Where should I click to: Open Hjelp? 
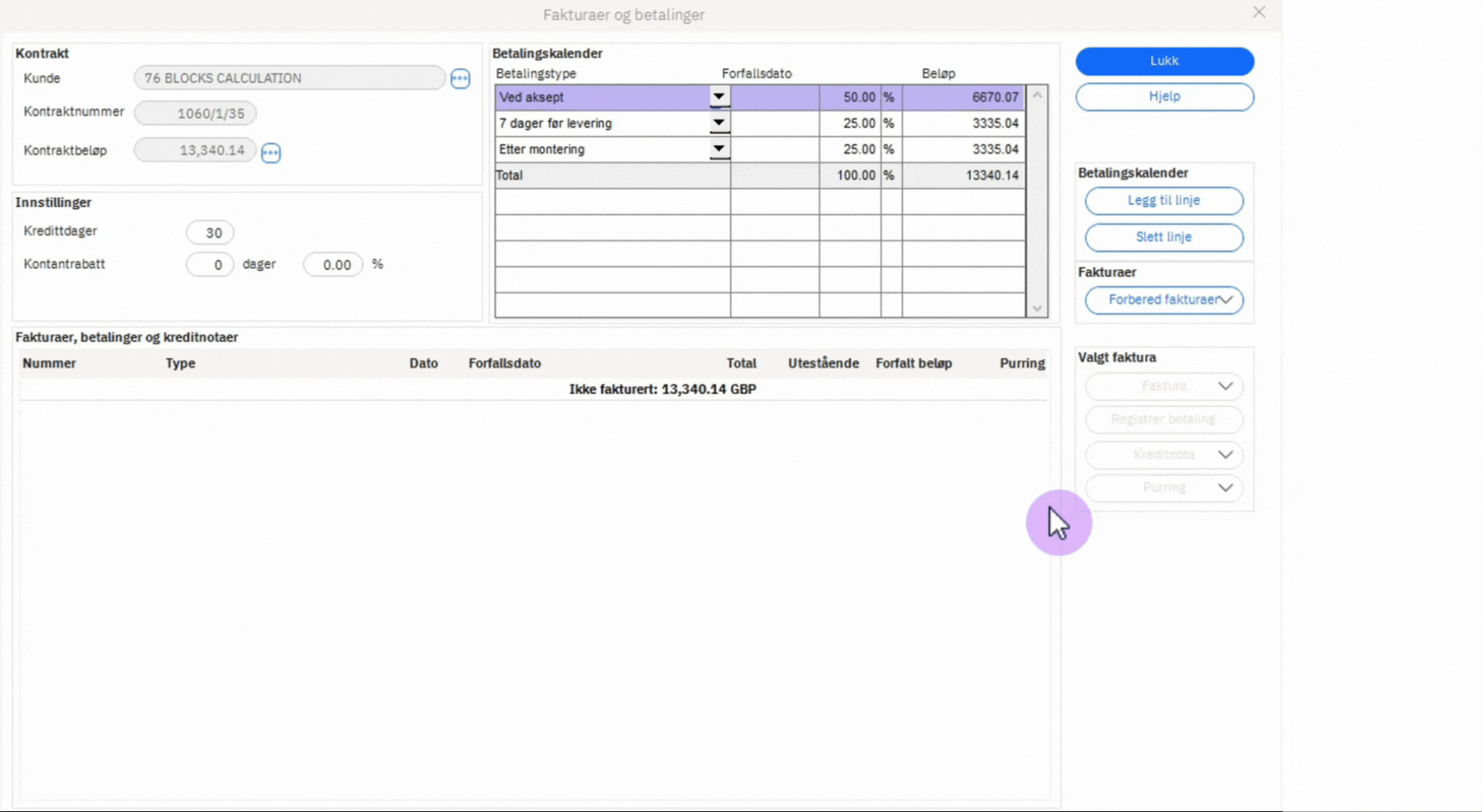coord(1164,97)
